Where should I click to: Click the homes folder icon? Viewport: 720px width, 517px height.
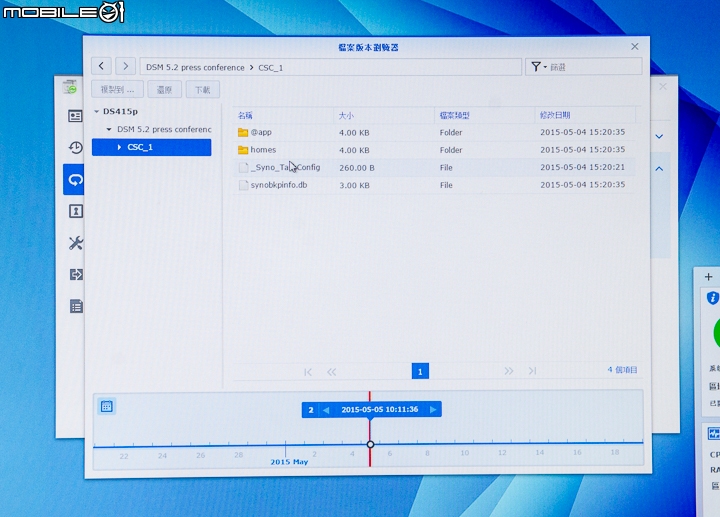[243, 150]
